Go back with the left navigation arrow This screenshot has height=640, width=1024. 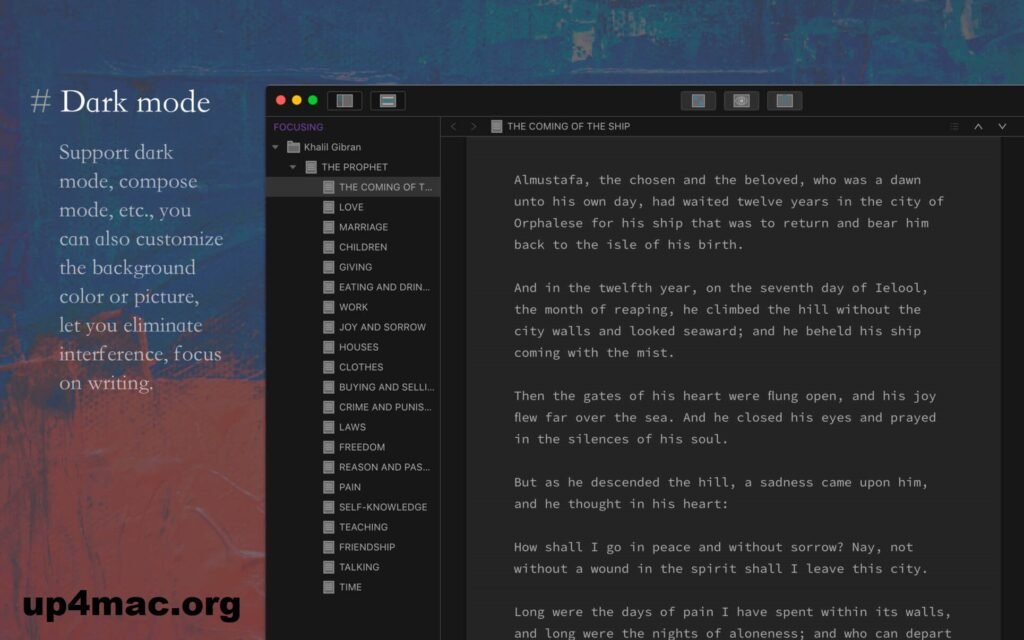[x=453, y=127]
